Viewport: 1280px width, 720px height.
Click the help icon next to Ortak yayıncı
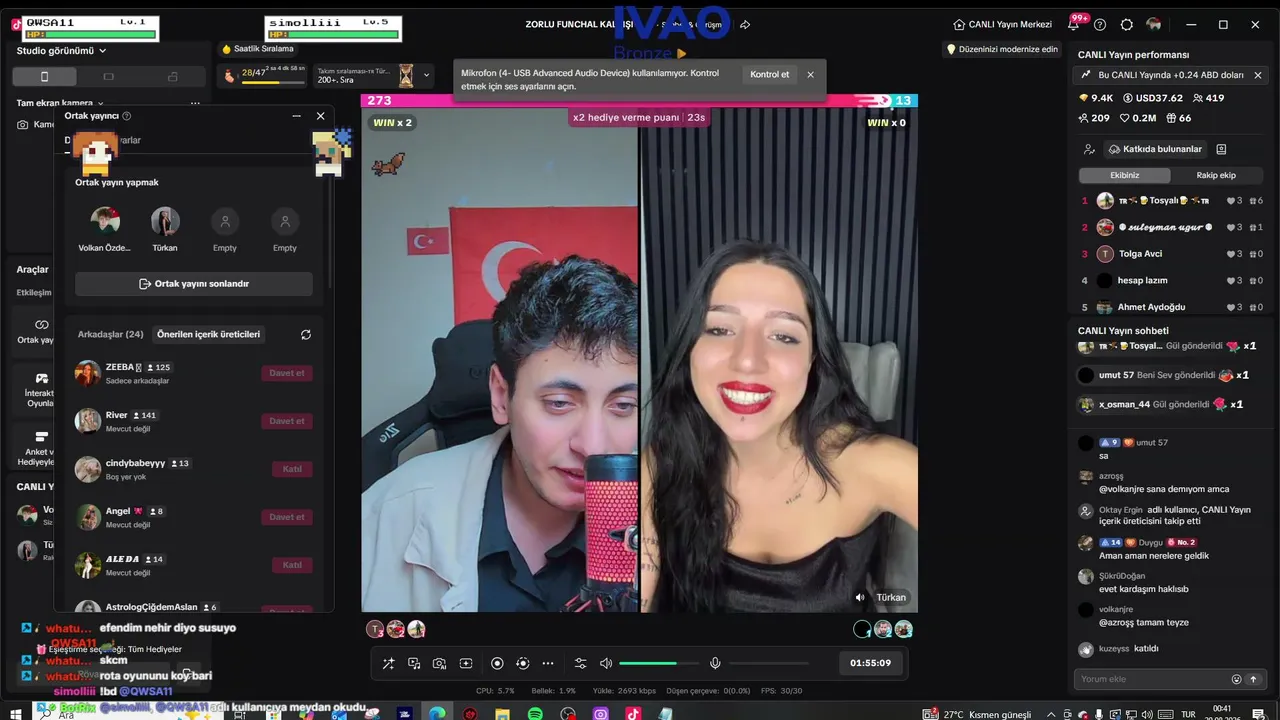127,116
